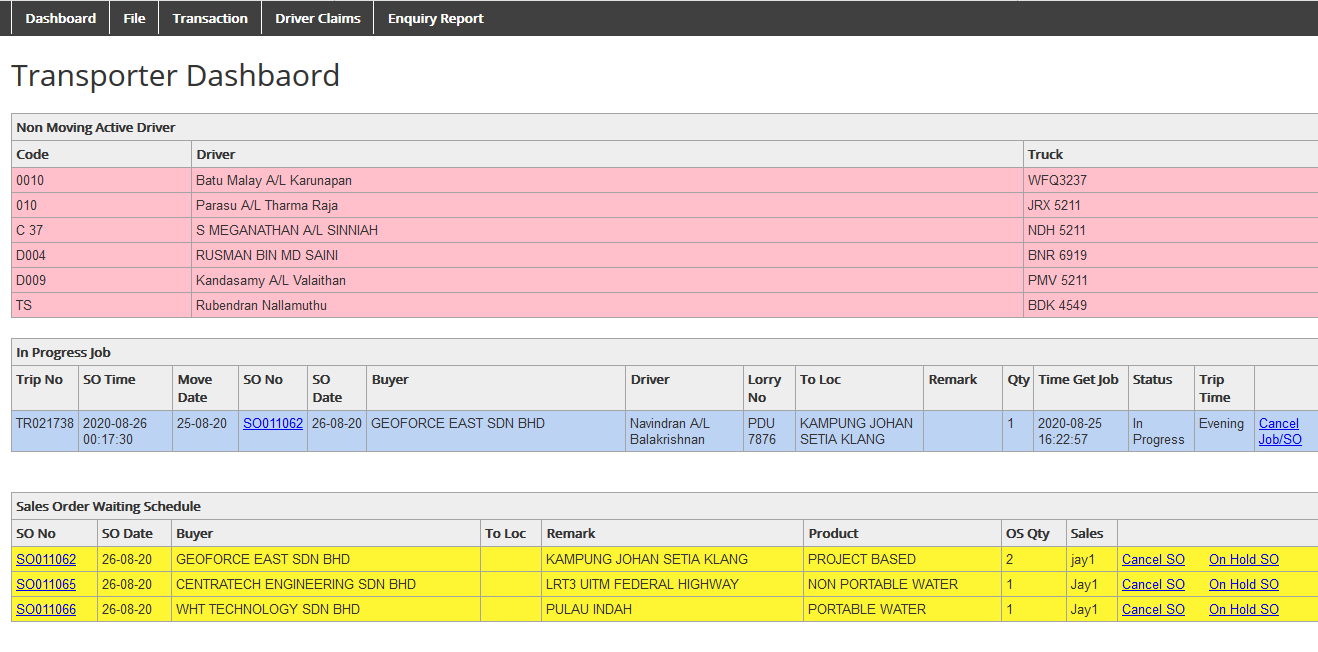Open the Enquiry Report menu
This screenshot has height=652, width=1318.
tap(435, 18)
